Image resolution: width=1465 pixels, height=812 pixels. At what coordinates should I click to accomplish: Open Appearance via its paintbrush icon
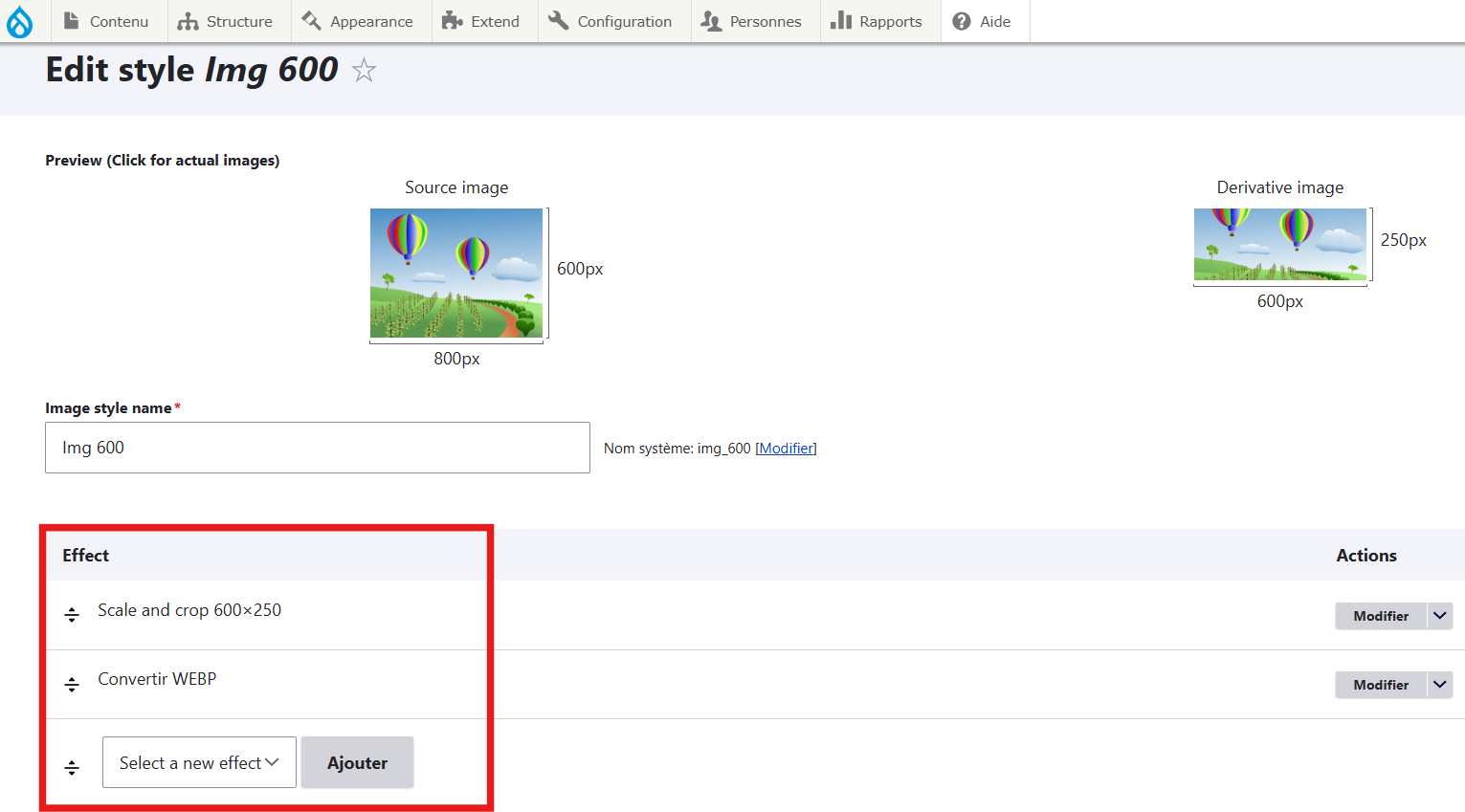point(309,20)
